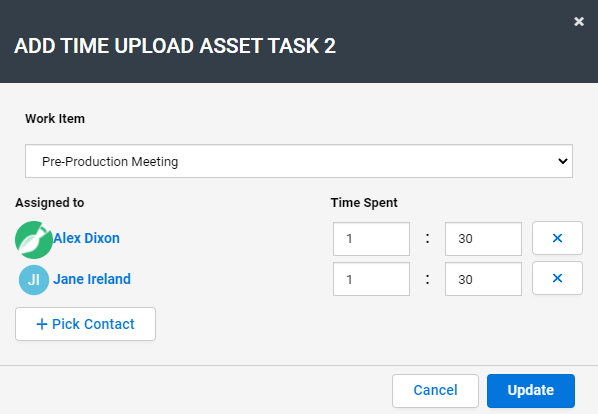This screenshot has height=414, width=598.
Task: Open the Work Item dropdown
Action: pyautogui.click(x=299, y=161)
